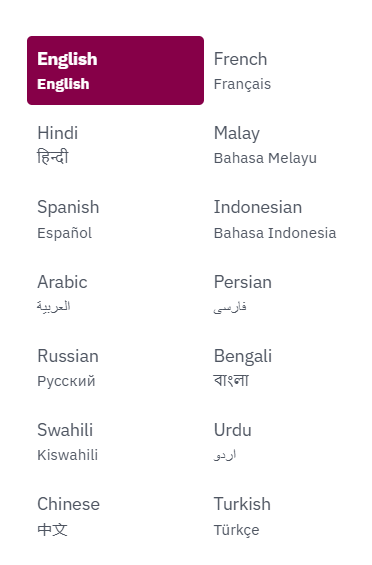Select the highlighted English language option
Image resolution: width=372 pixels, height=565 pixels.
click(115, 71)
